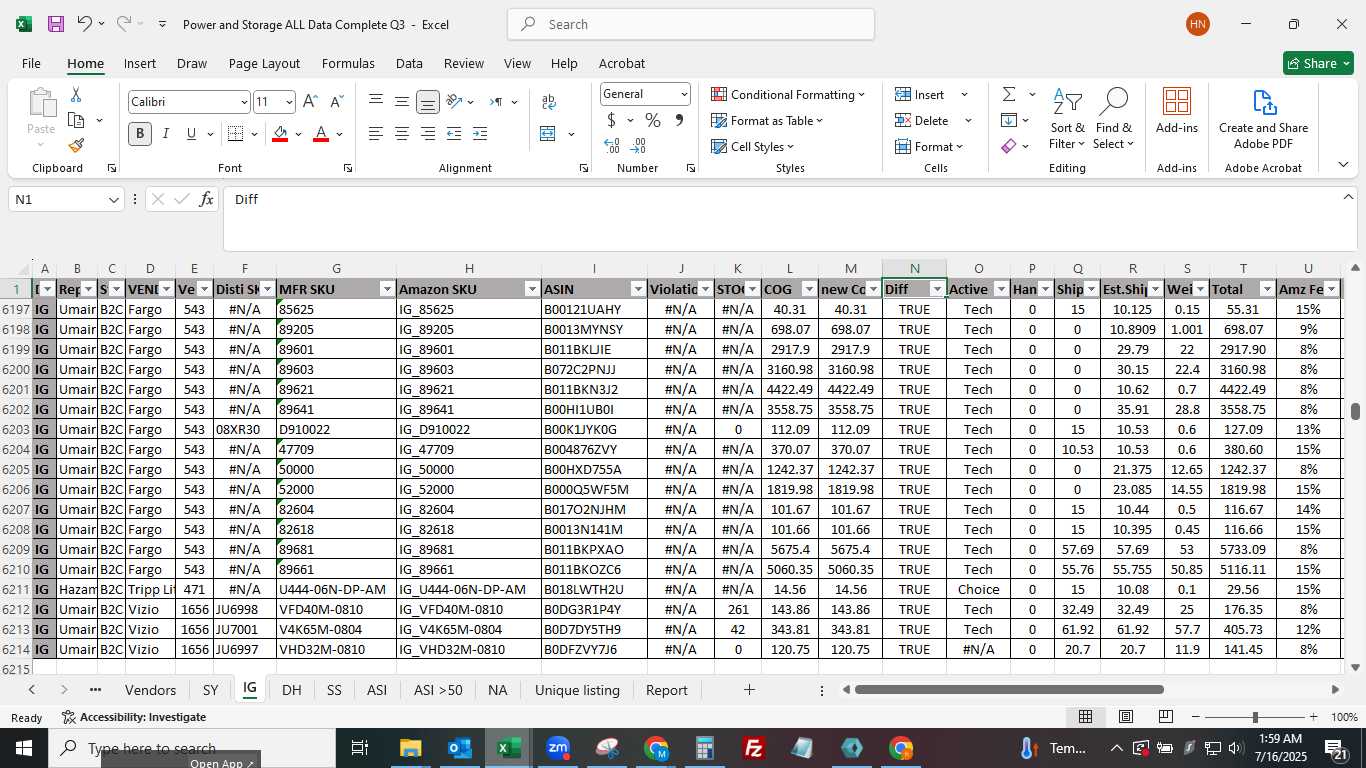
Task: Click the Fill Color swatch button
Action: [x=280, y=134]
